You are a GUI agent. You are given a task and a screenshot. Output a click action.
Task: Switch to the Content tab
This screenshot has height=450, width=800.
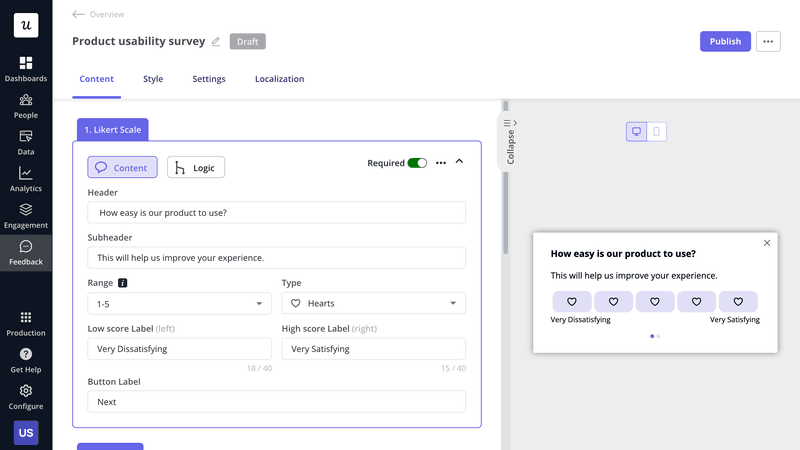click(x=96, y=79)
